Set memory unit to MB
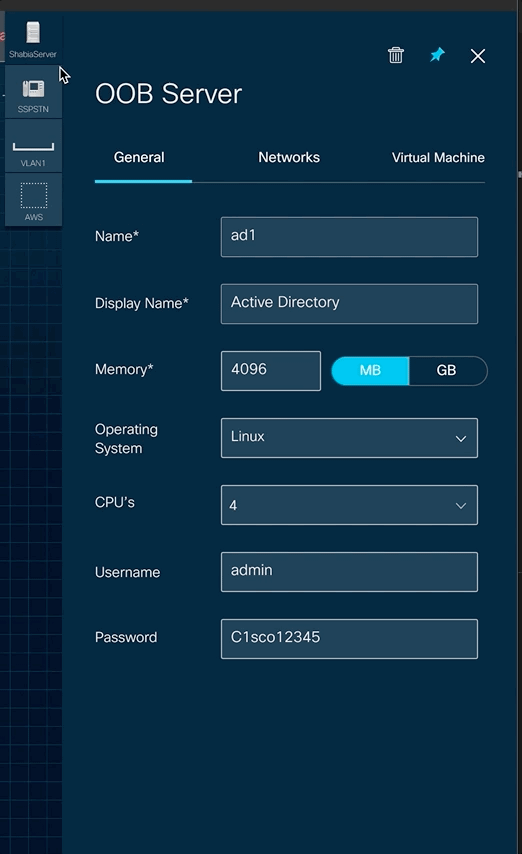 (x=370, y=371)
